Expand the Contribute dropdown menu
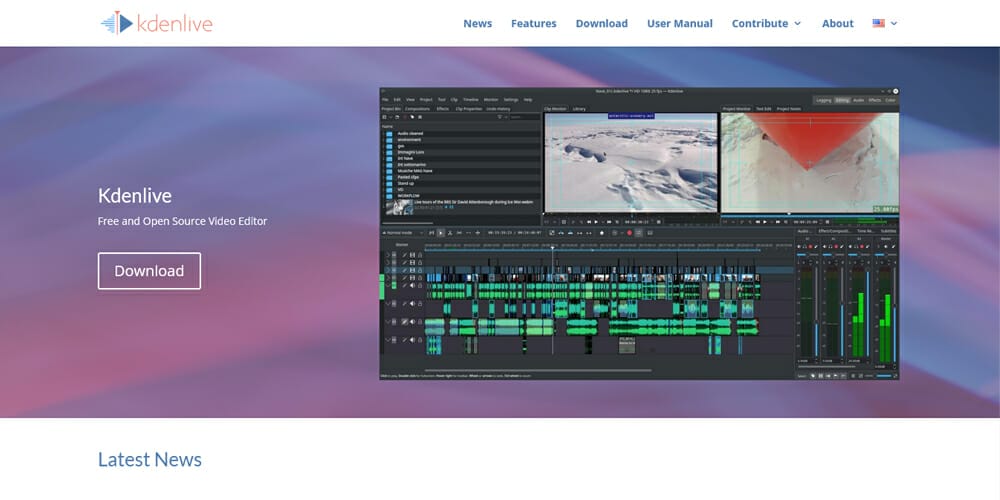 coord(766,24)
